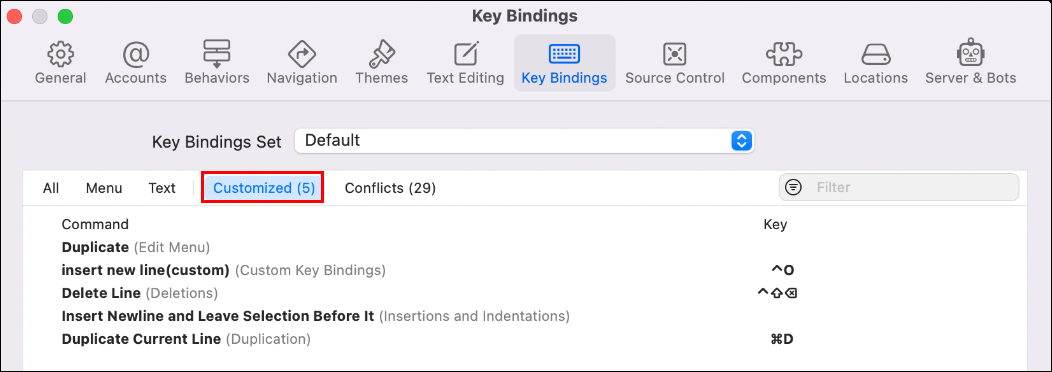1052x372 pixels.
Task: Open the Conflicts (29) tab
Action: pyautogui.click(x=390, y=188)
